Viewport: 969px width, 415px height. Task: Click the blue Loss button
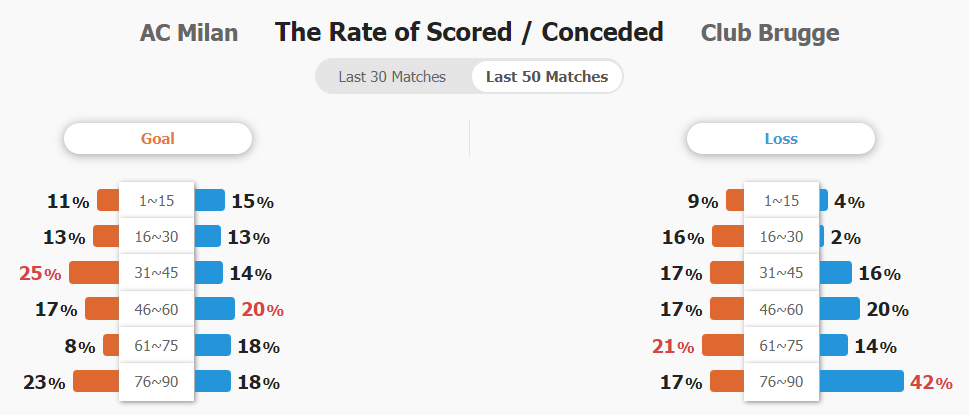pyautogui.click(x=781, y=138)
